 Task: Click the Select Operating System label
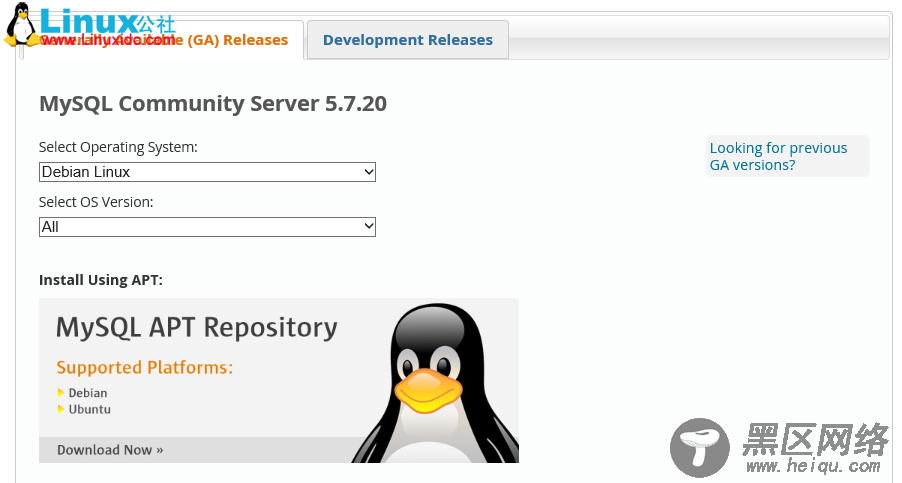118,147
